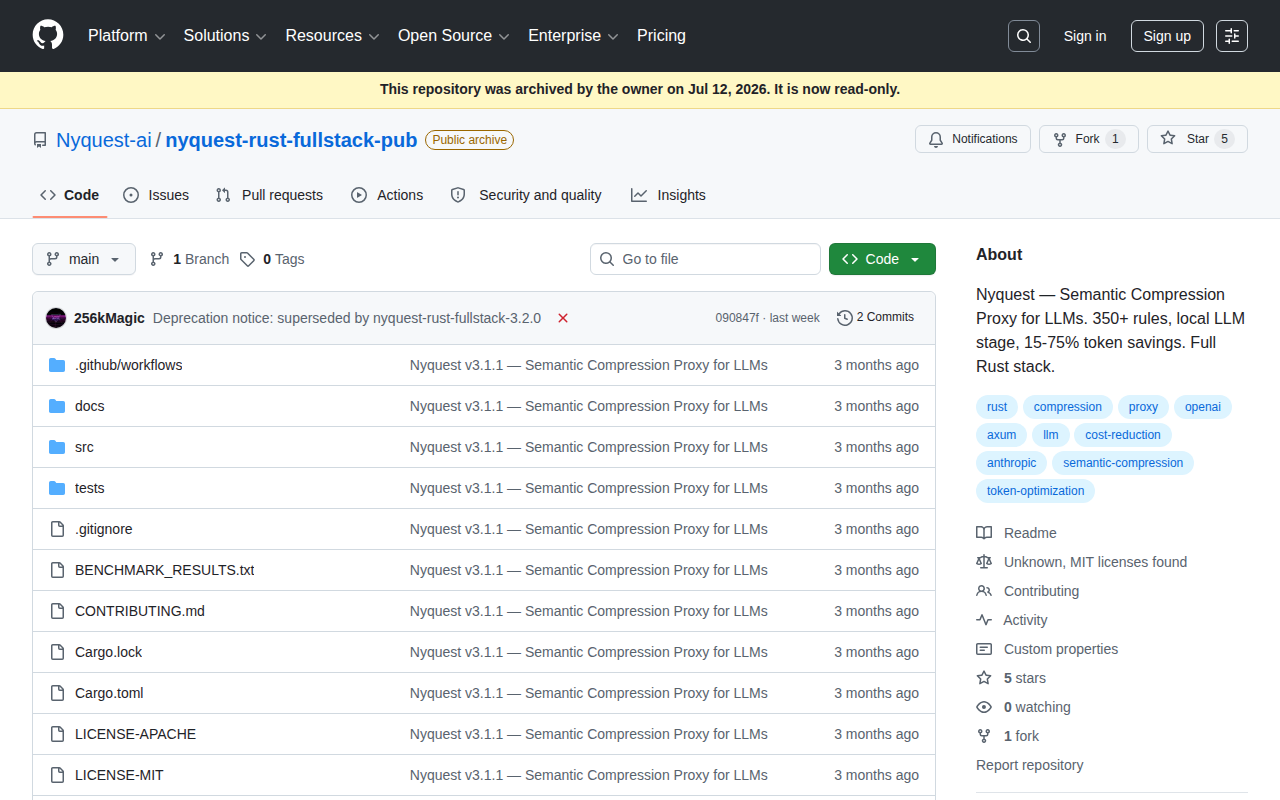Click the tag icon beside 0 Tags
Viewport: 1280px width, 800px height.
[247, 259]
